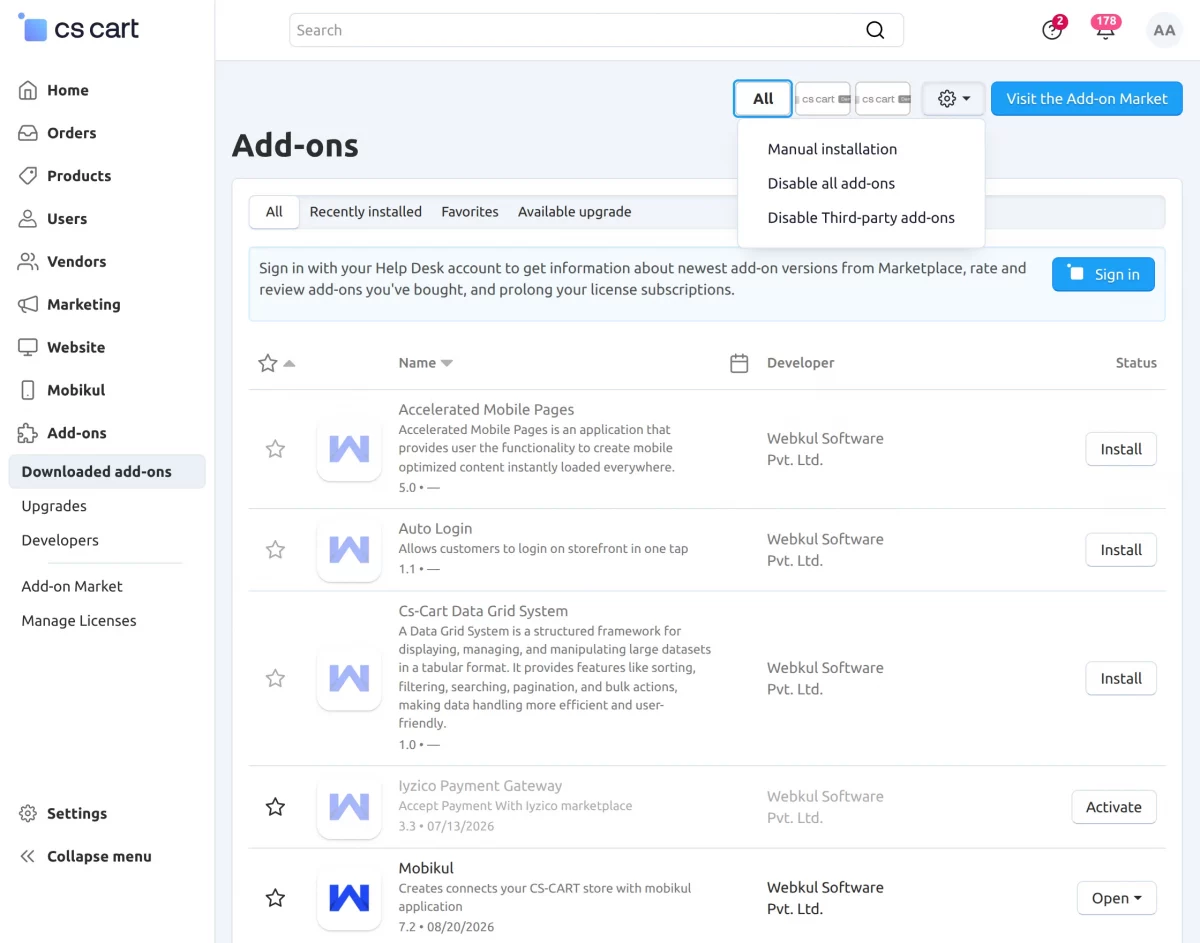Image resolution: width=1200 pixels, height=943 pixels.
Task: Click the Vendors people icon
Action: coord(28,262)
